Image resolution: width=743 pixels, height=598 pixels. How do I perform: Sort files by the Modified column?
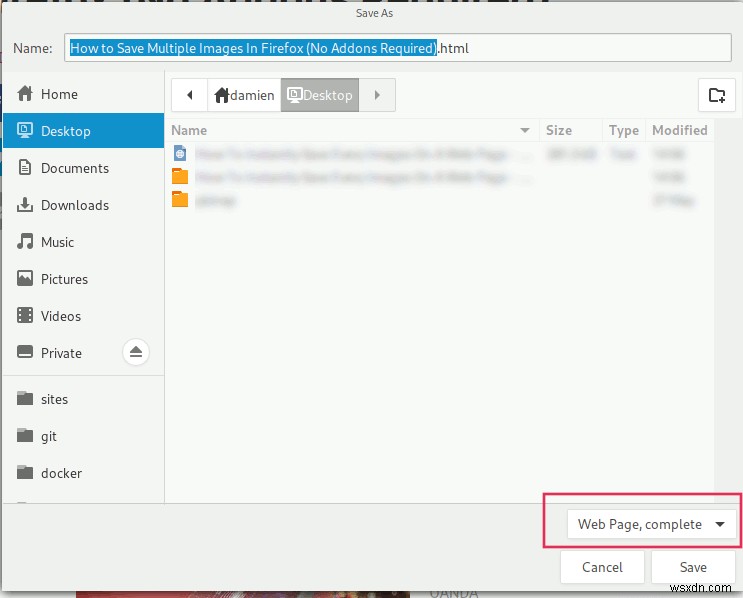click(680, 130)
